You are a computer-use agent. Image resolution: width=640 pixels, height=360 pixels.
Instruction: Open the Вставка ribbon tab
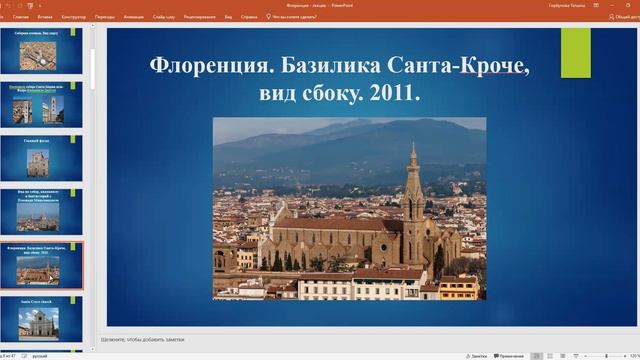coord(45,17)
